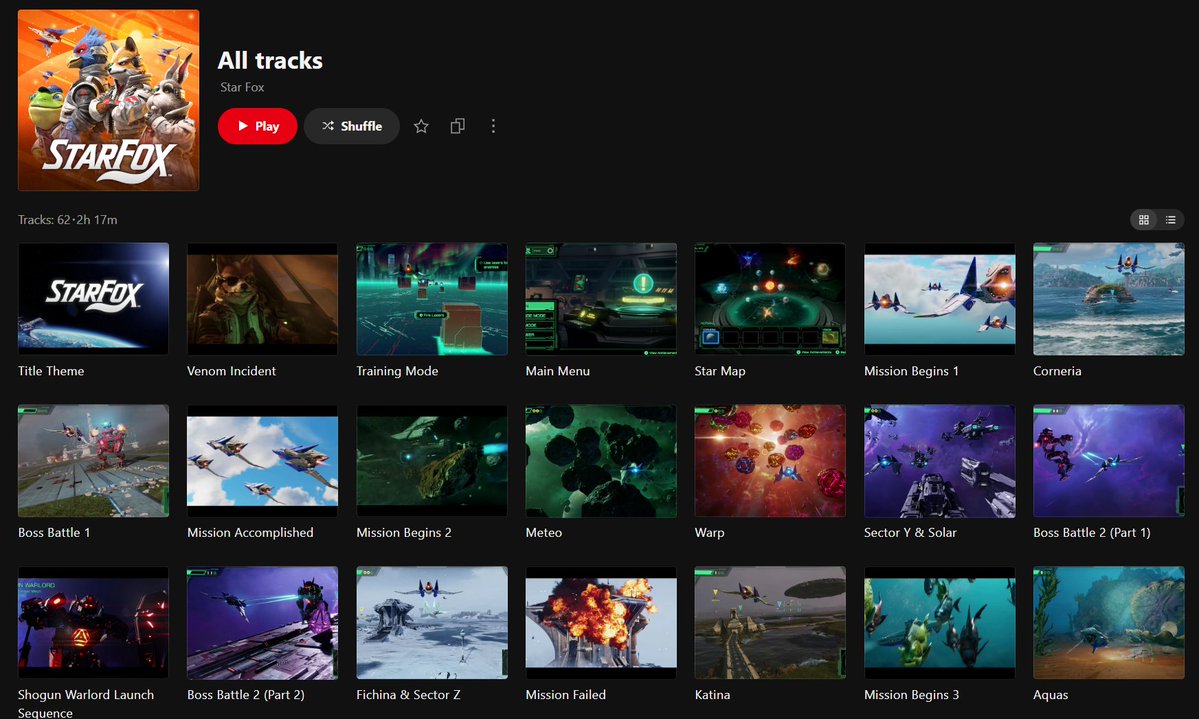Screen dimensions: 1199x719
Task: Select the Title Theme thumbnail
Action: pos(93,299)
